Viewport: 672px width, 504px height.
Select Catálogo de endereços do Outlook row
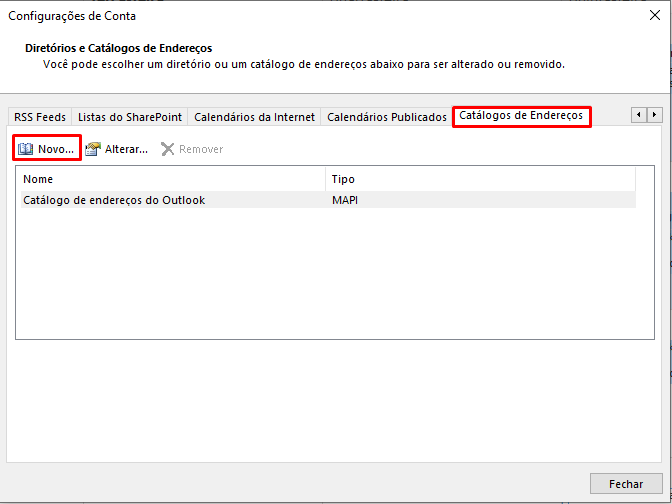click(x=114, y=200)
